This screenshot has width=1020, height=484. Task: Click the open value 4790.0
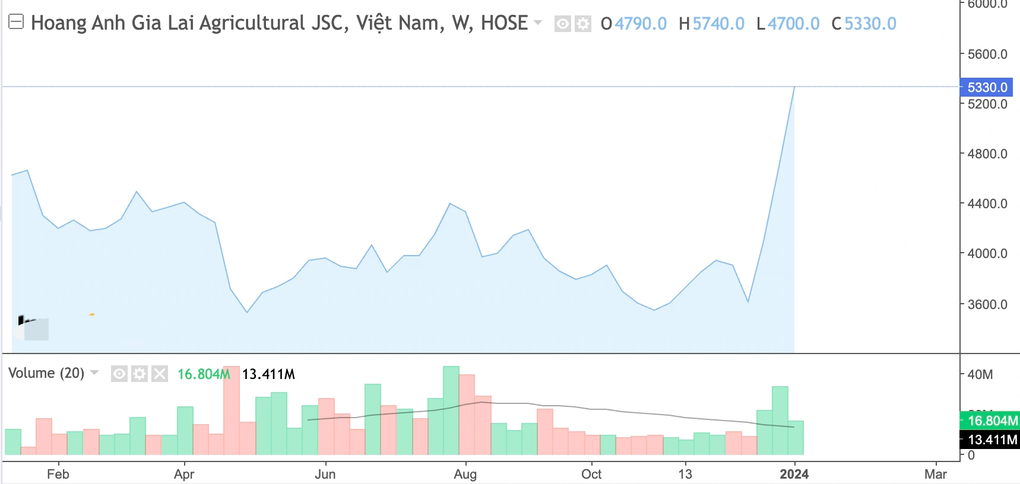tap(641, 24)
